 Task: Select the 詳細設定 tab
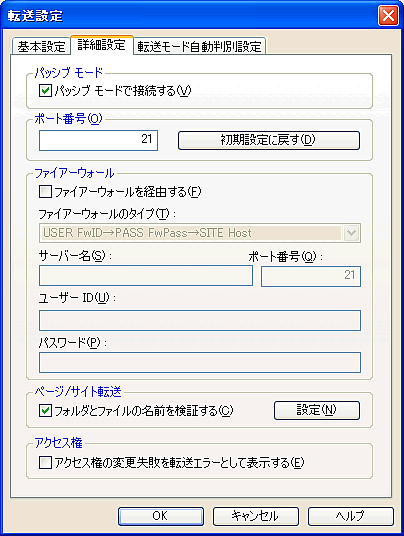[102, 45]
